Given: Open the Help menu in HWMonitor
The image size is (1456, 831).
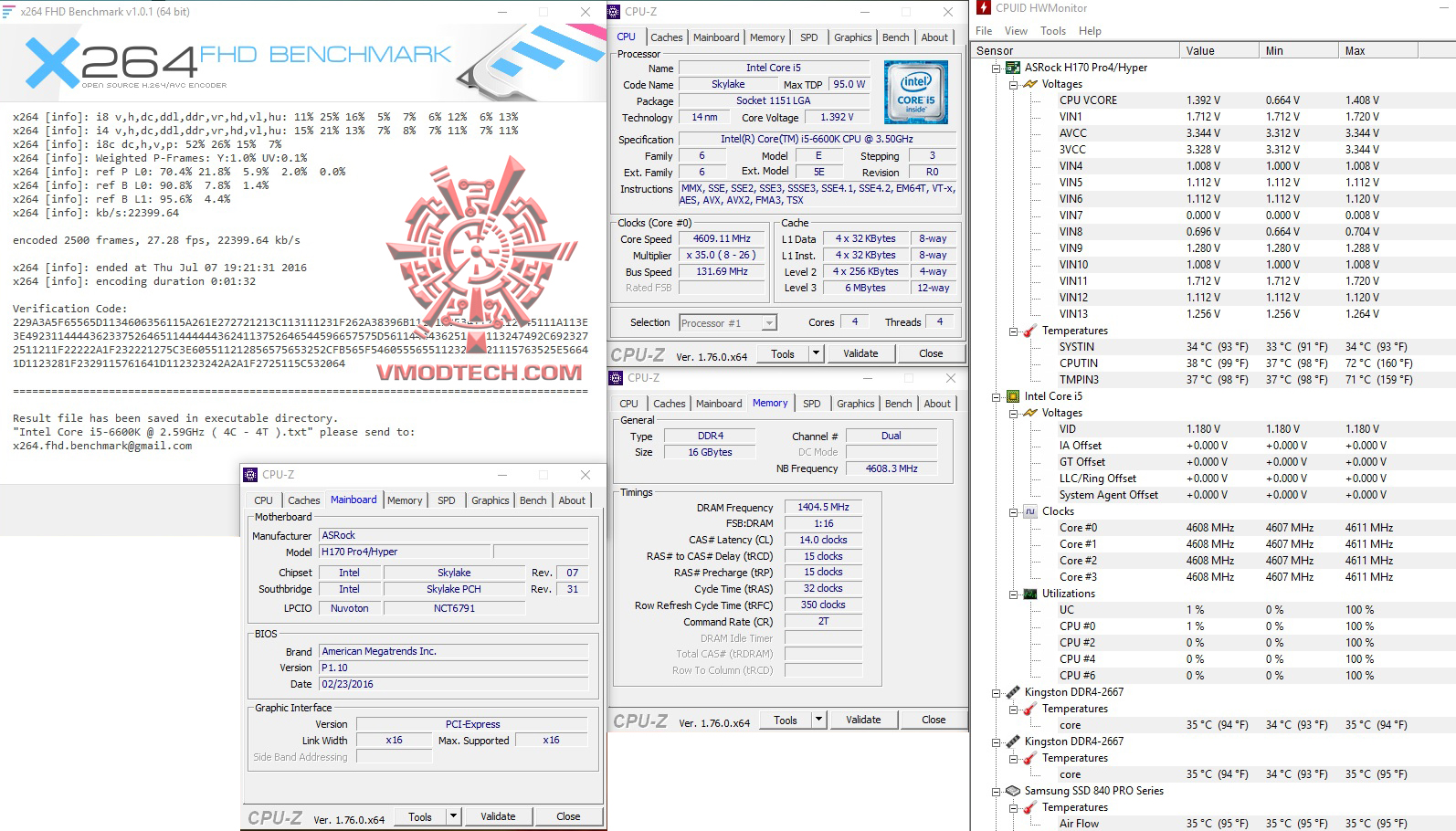Looking at the screenshot, I should [1090, 31].
